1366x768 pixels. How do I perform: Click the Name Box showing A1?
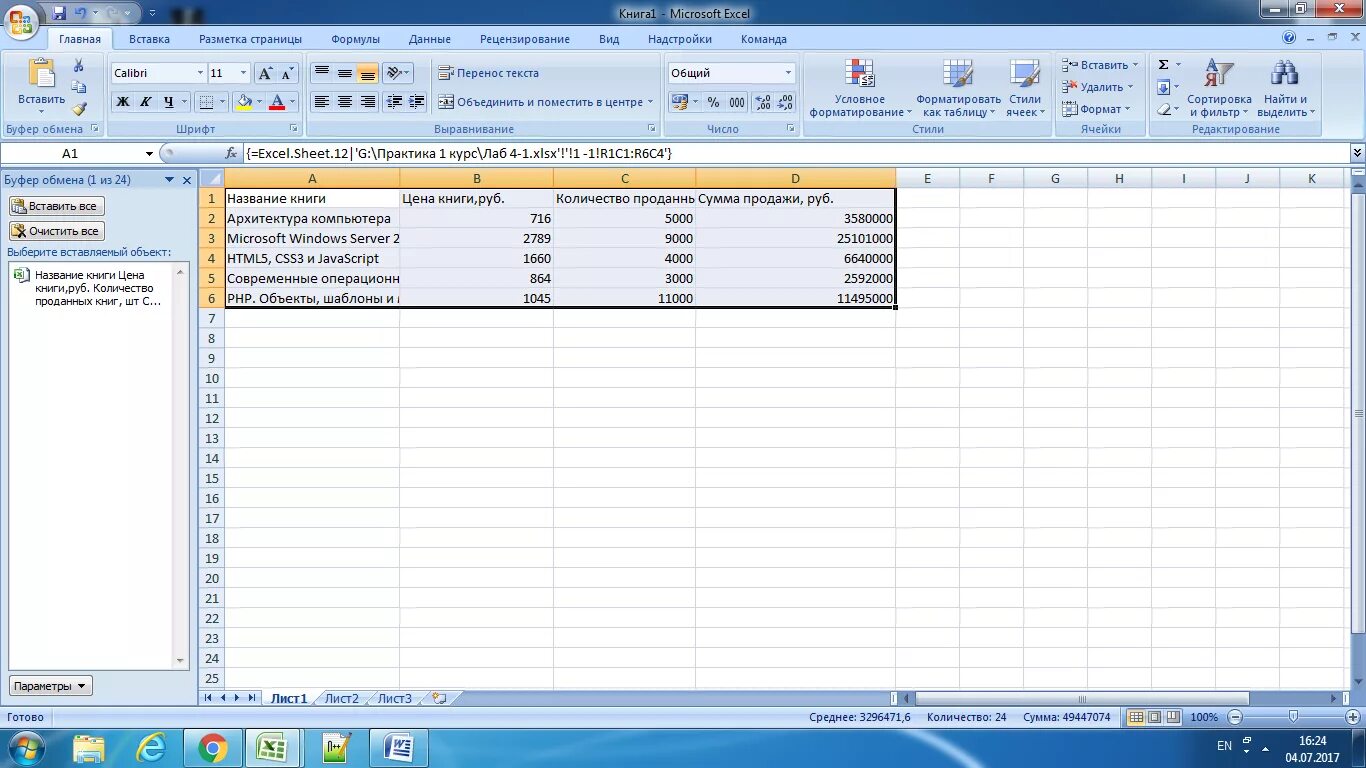[70, 153]
